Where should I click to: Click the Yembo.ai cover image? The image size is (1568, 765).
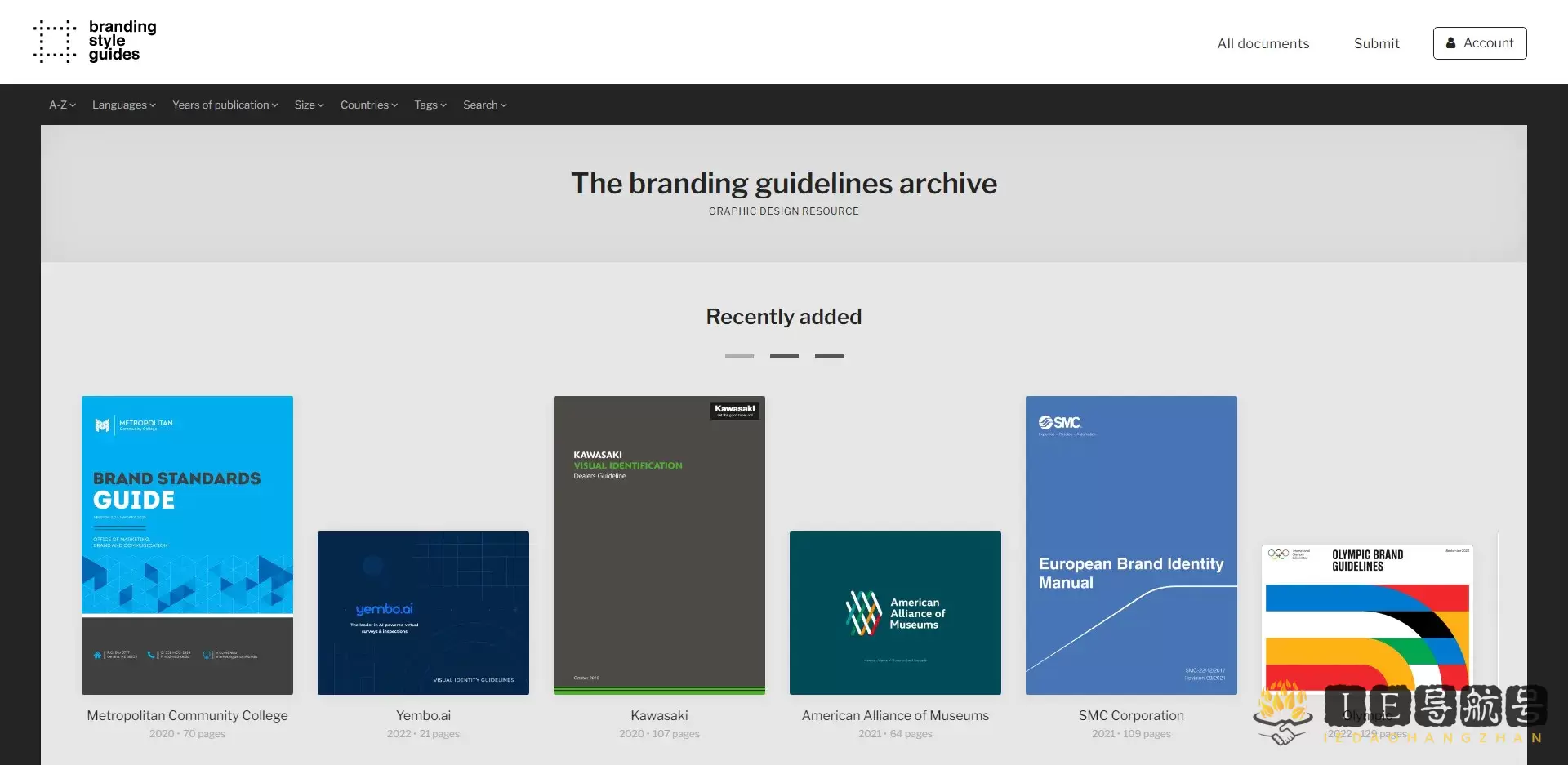(423, 613)
